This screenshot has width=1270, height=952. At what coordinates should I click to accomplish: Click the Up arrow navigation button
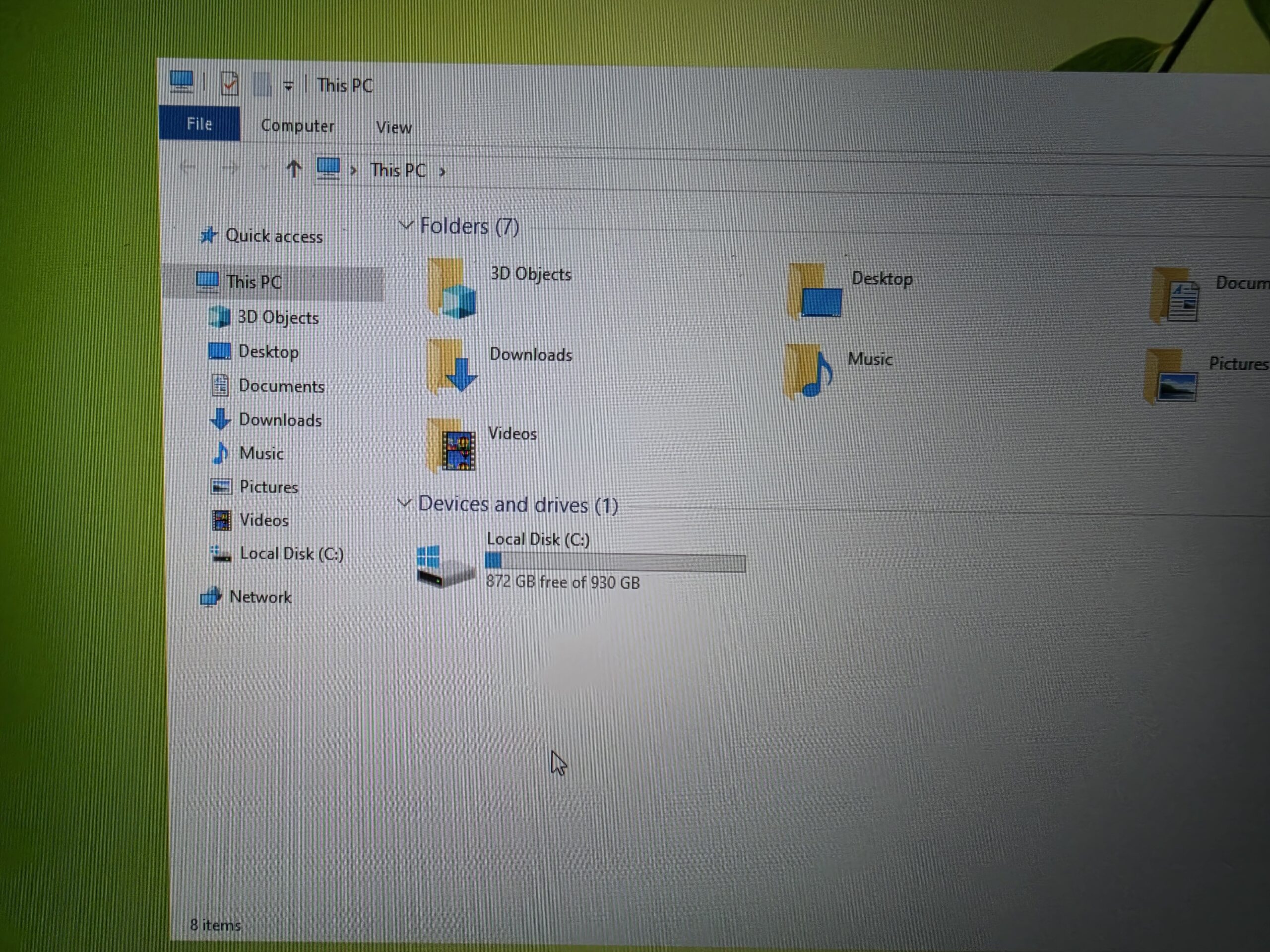[x=293, y=169]
